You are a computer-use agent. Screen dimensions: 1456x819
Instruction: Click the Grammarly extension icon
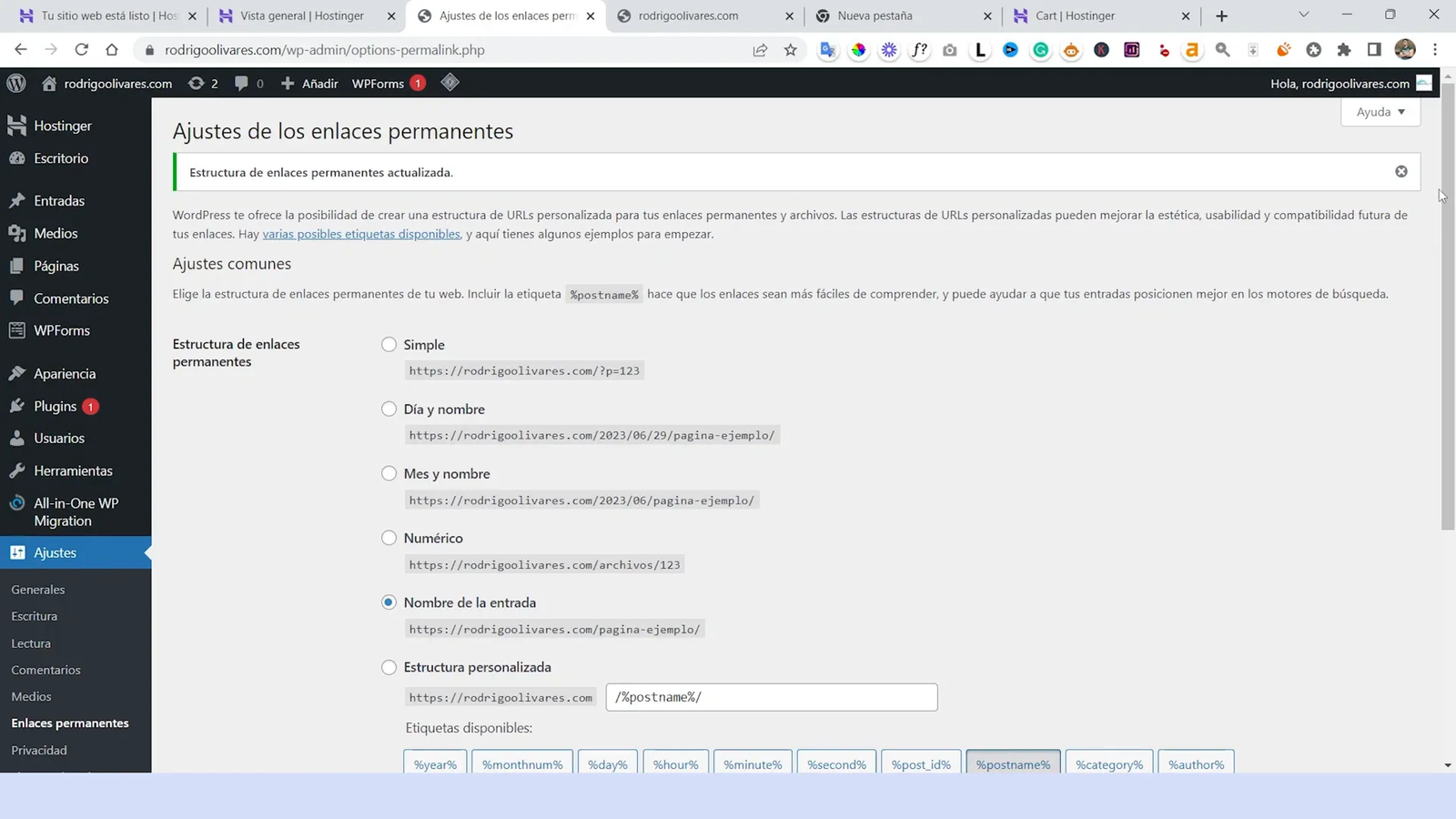(x=1040, y=50)
